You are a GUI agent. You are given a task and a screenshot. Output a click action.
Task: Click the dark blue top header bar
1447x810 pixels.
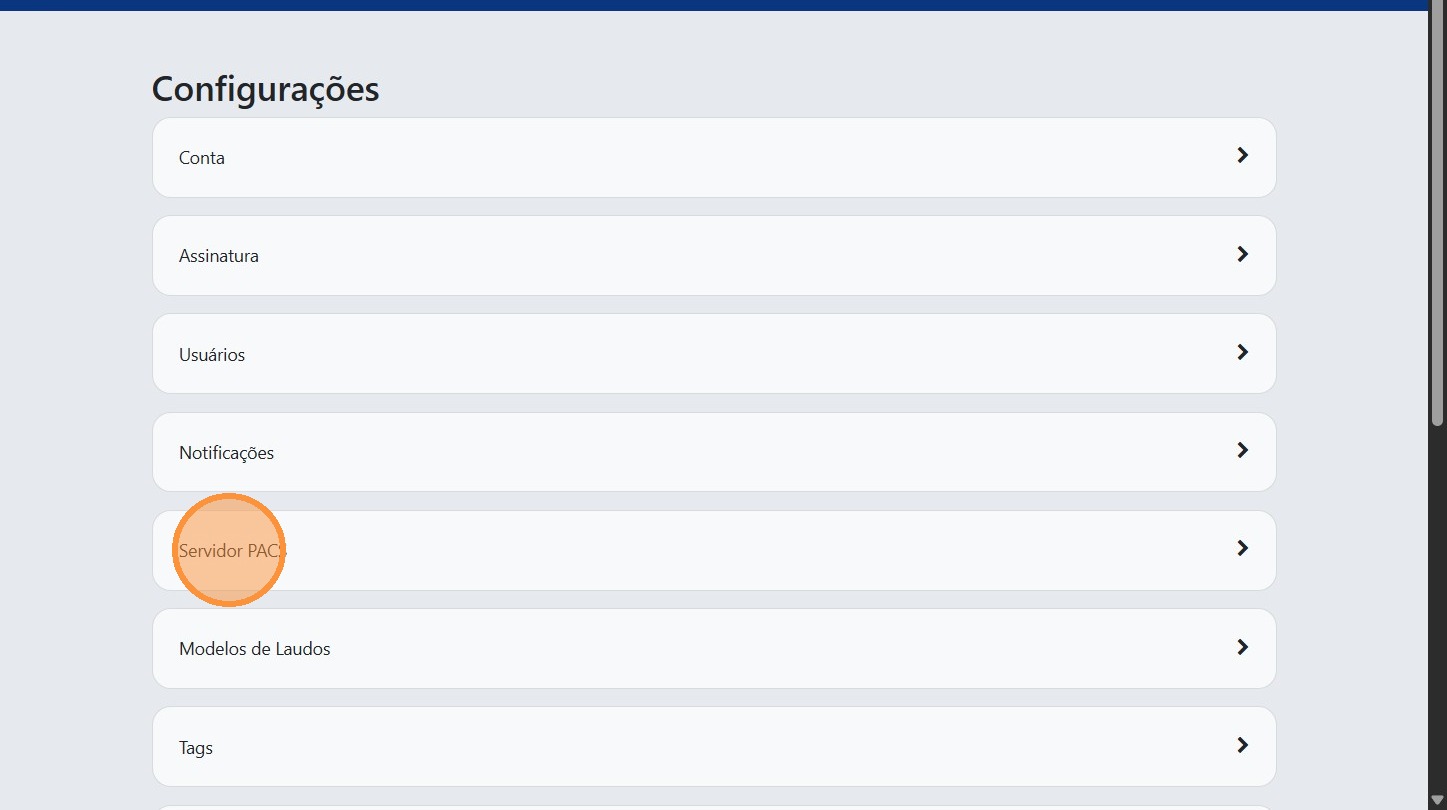coord(700,5)
